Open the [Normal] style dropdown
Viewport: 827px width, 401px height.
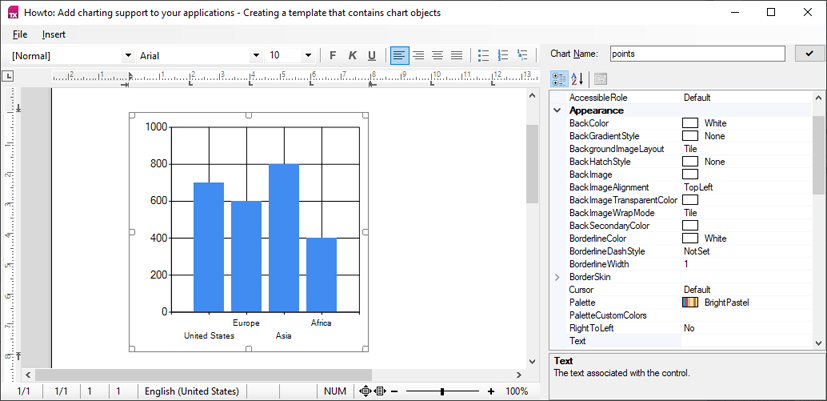(128, 55)
